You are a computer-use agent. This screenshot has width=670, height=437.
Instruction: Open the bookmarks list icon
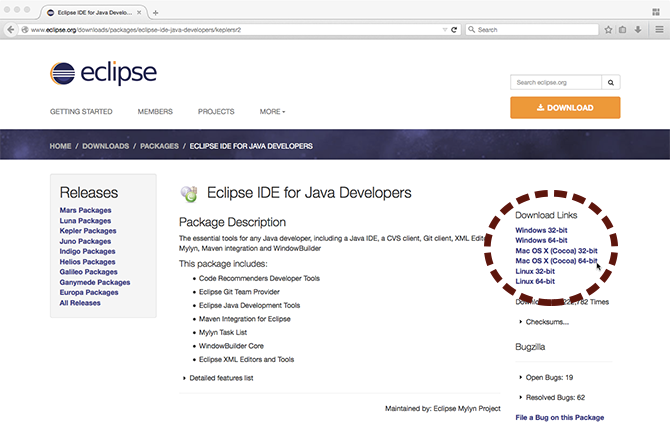click(x=623, y=29)
